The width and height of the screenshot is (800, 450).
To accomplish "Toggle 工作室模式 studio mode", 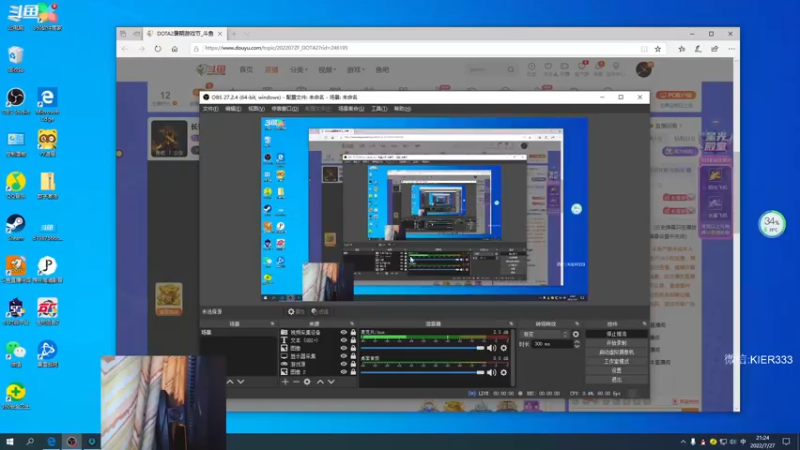I will [616, 361].
